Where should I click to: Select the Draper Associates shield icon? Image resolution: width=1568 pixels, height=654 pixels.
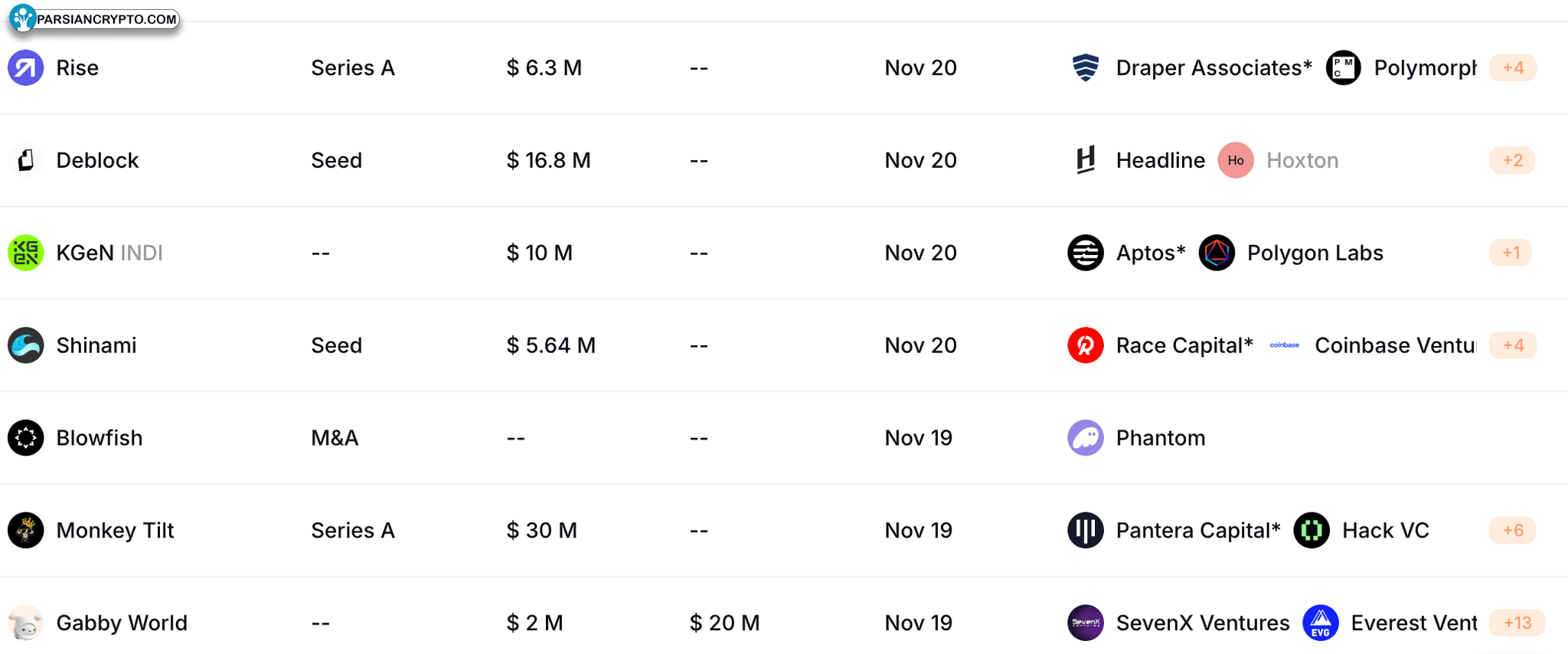tap(1086, 67)
